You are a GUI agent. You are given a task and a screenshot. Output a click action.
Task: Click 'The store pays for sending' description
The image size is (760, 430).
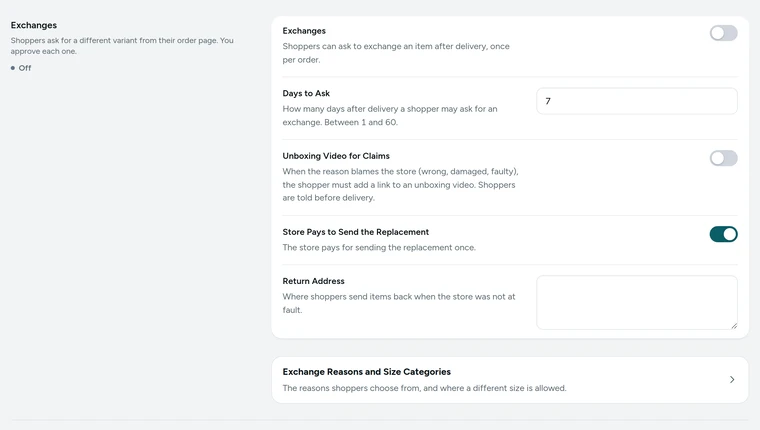coord(379,247)
